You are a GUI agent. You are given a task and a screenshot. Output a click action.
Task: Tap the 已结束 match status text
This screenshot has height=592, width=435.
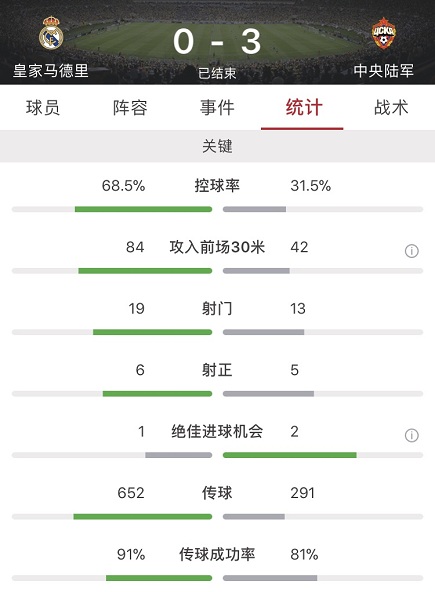click(x=217, y=73)
